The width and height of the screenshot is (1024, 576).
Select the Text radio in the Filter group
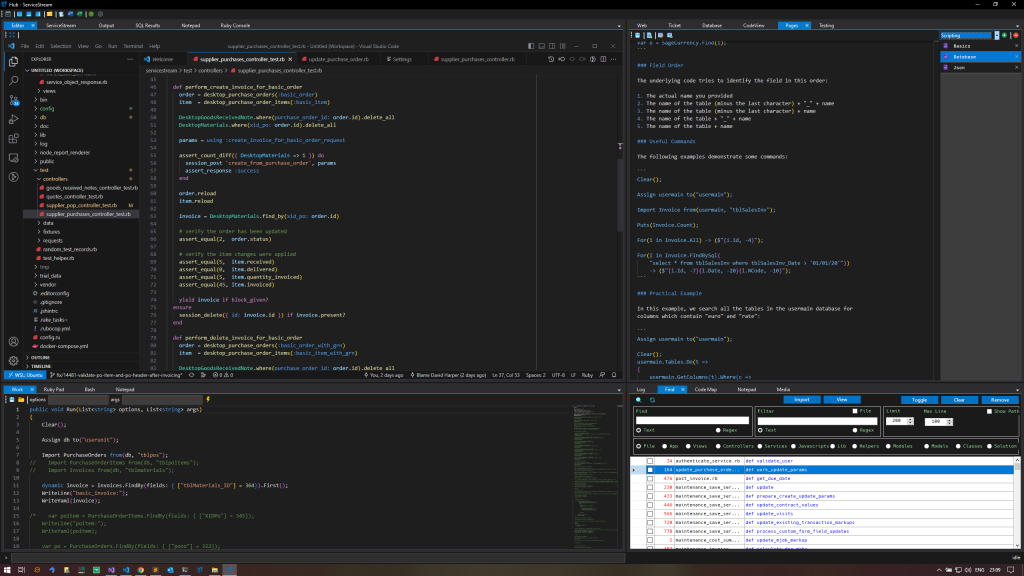[x=760, y=430]
